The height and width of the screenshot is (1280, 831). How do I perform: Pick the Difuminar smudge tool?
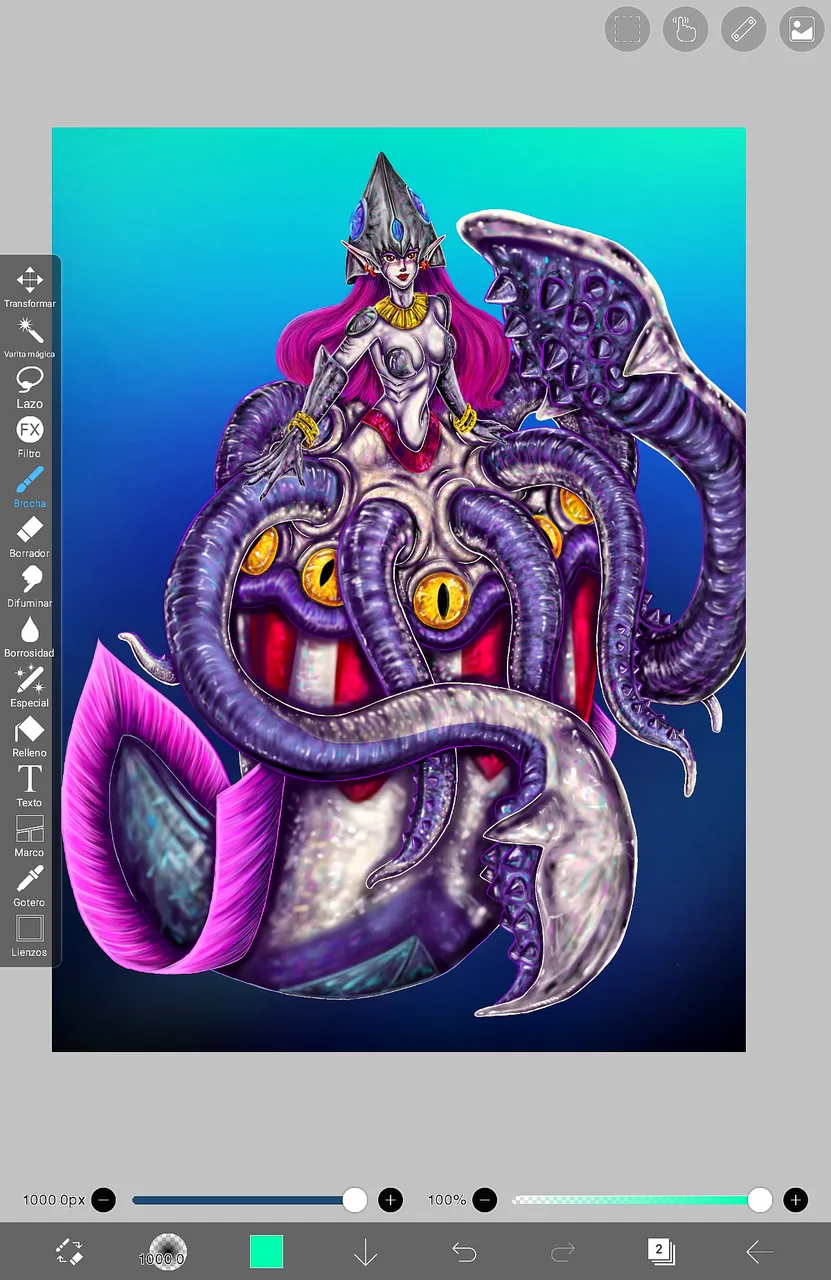coord(29,586)
